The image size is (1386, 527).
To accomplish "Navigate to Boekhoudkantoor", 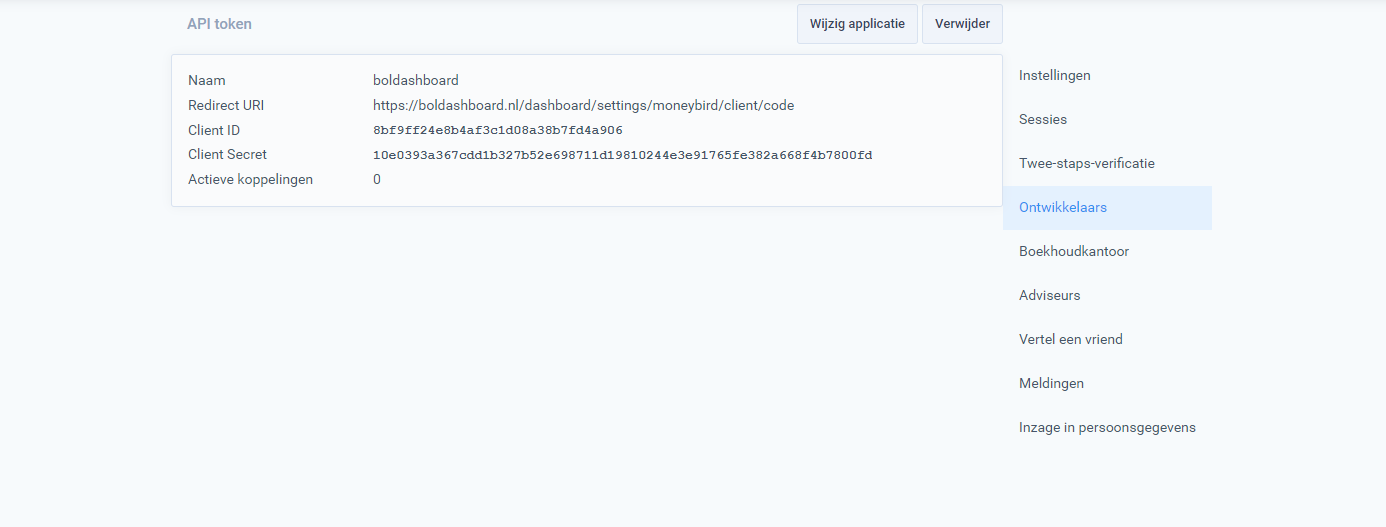I will [1073, 251].
